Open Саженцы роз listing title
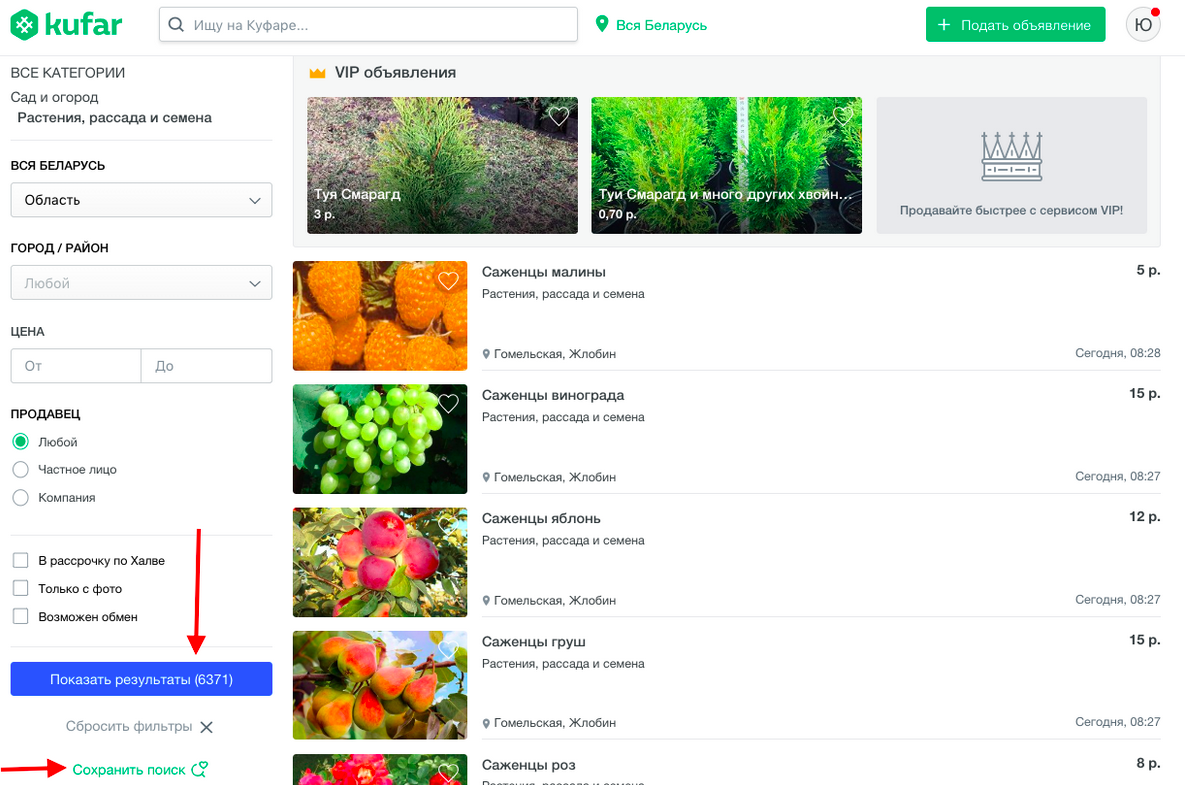 pyautogui.click(x=528, y=765)
